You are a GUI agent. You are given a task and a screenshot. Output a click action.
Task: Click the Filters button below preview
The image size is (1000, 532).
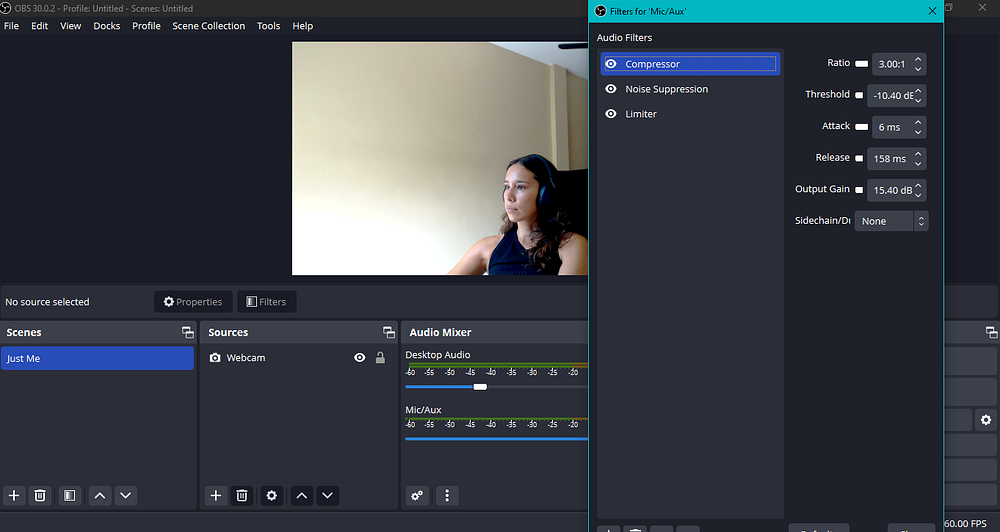pyautogui.click(x=266, y=302)
